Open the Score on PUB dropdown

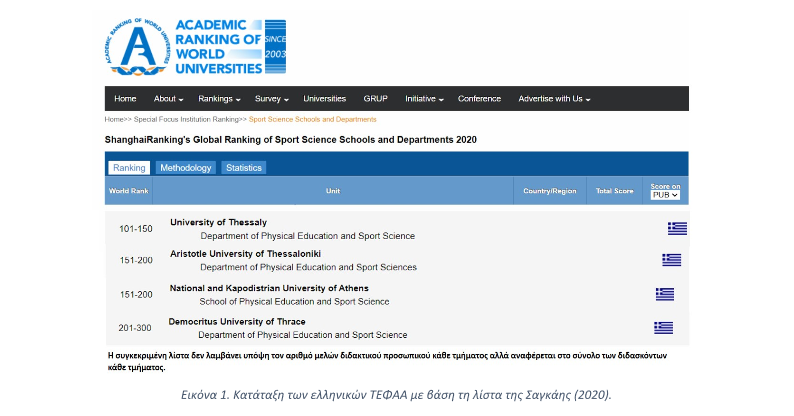[665, 195]
